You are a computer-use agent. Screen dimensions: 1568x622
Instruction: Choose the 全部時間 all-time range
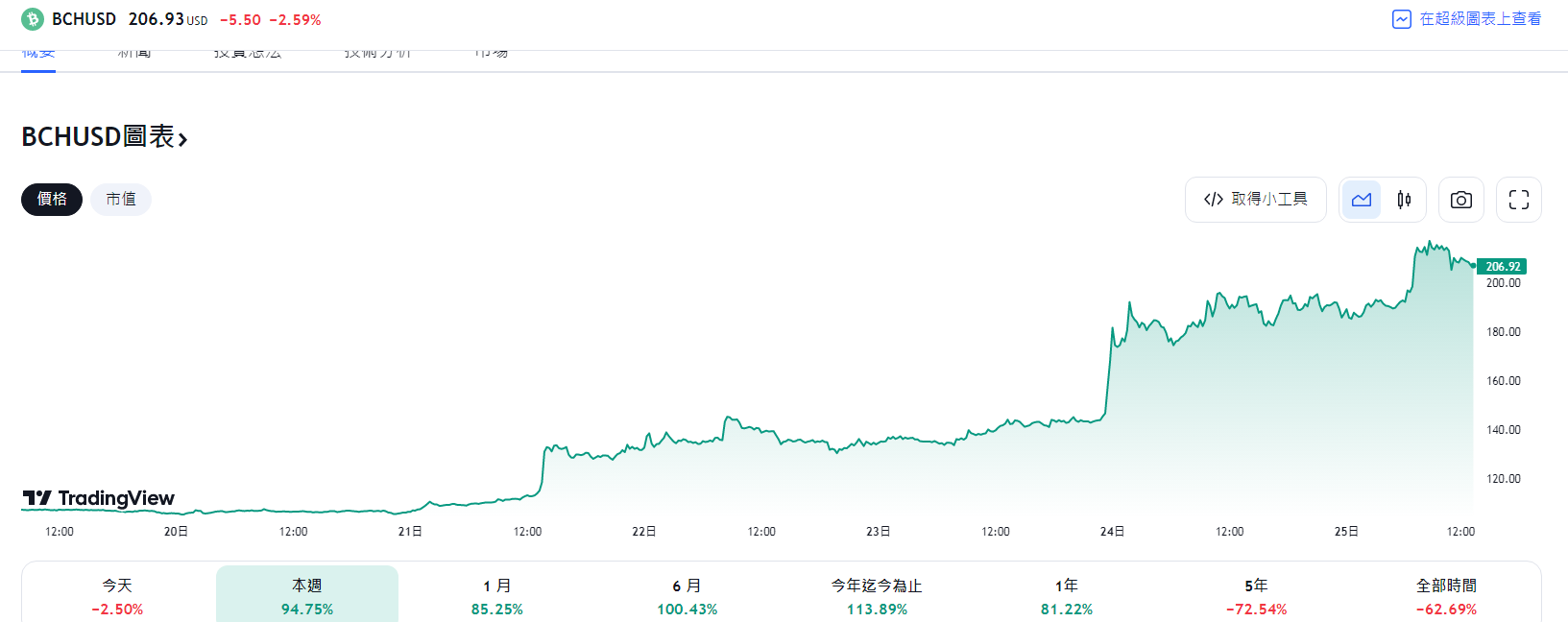click(x=1447, y=596)
